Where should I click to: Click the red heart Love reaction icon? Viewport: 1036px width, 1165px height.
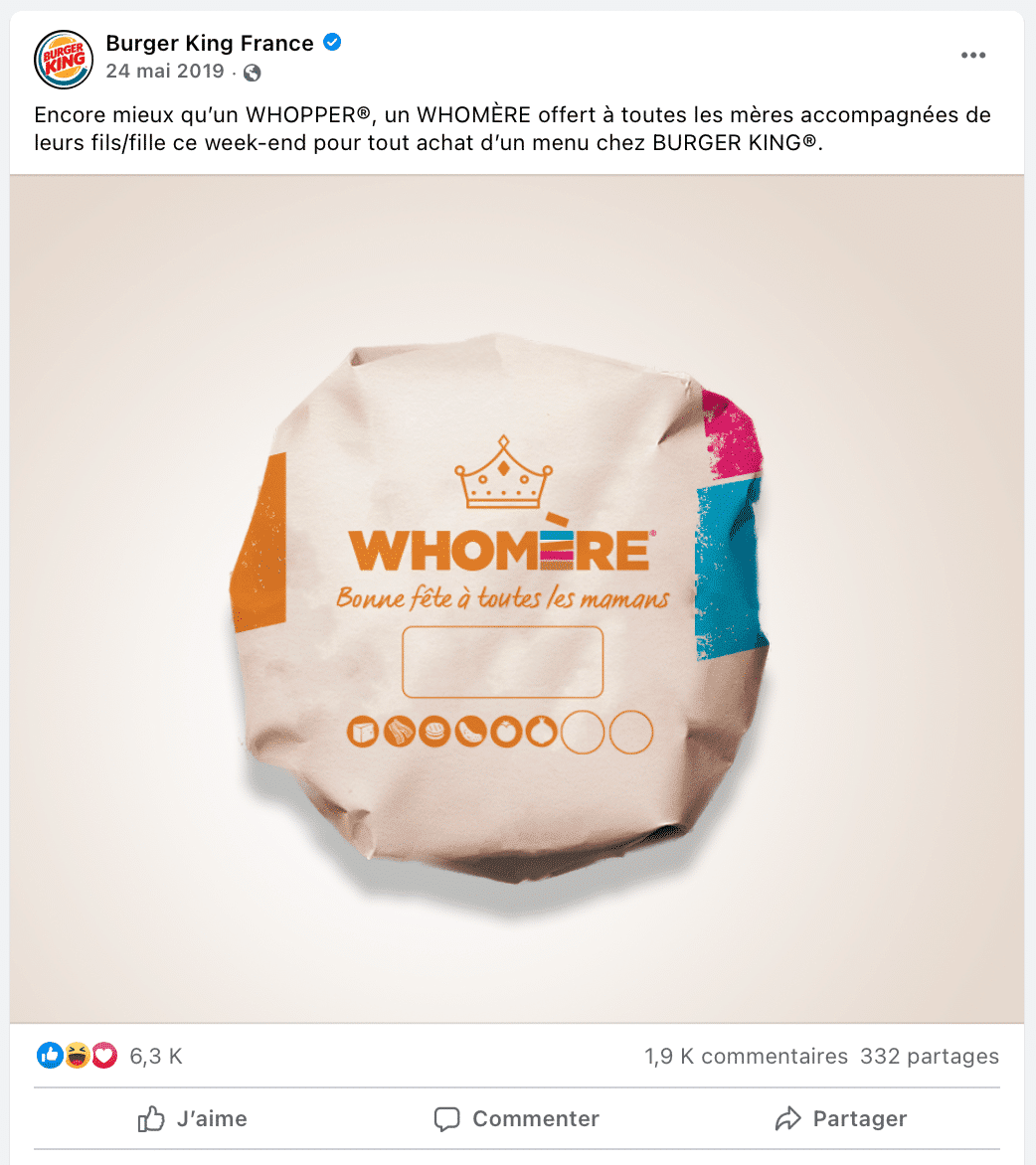[104, 1055]
